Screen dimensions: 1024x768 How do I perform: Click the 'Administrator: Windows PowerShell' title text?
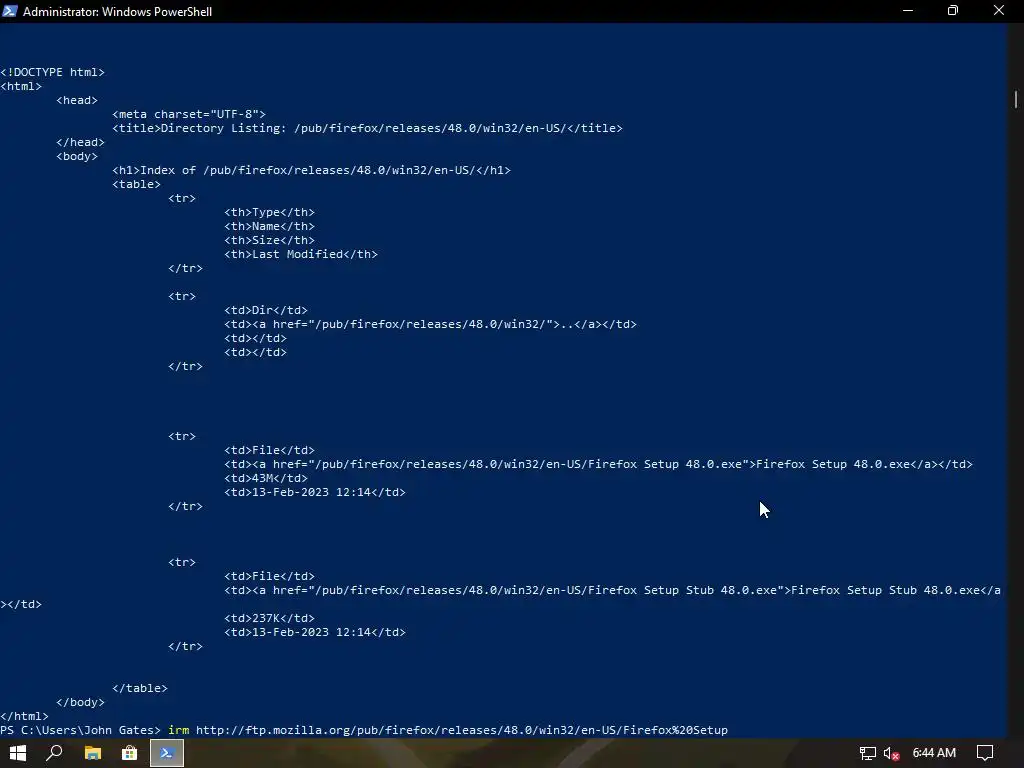tap(118, 12)
